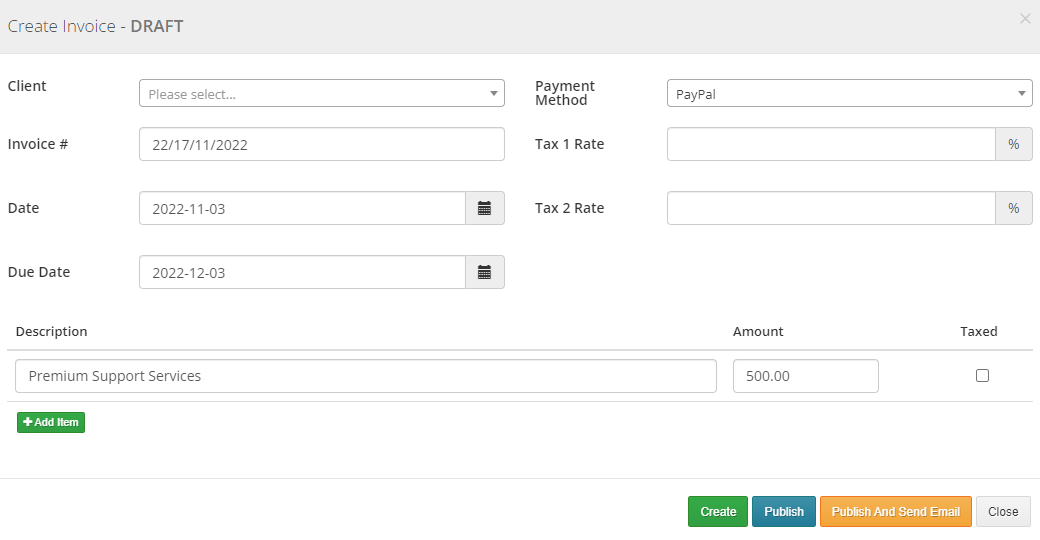Open the Payment Method dropdown showing PayPal
The width and height of the screenshot is (1040, 540).
point(850,94)
